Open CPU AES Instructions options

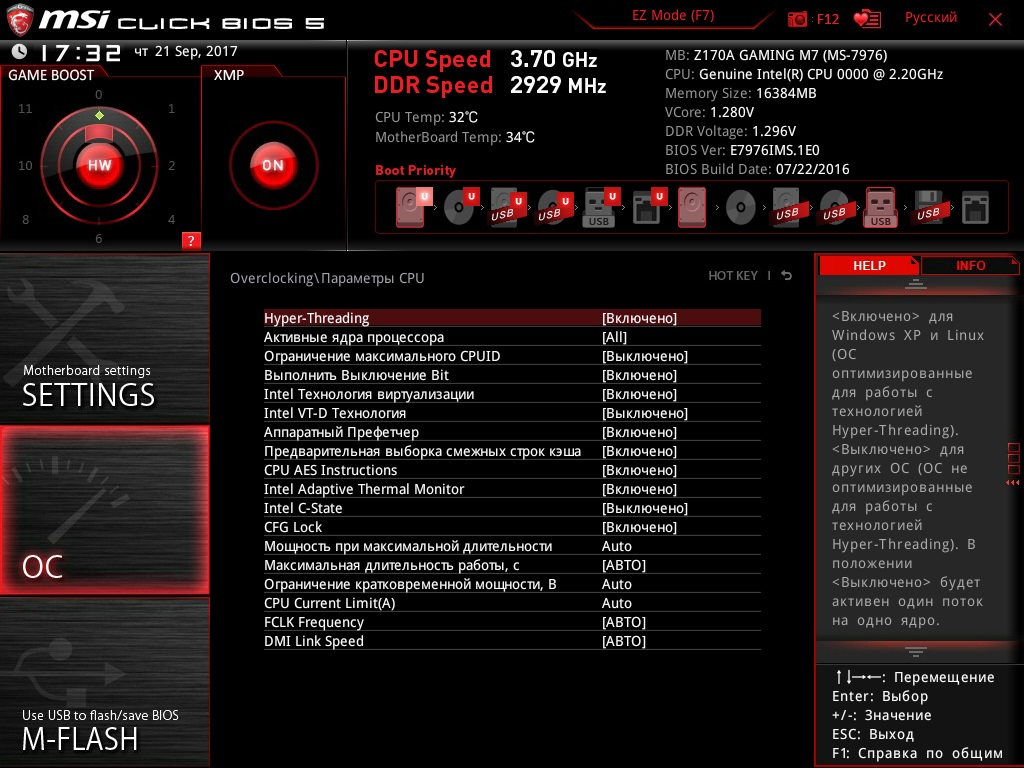click(512, 470)
